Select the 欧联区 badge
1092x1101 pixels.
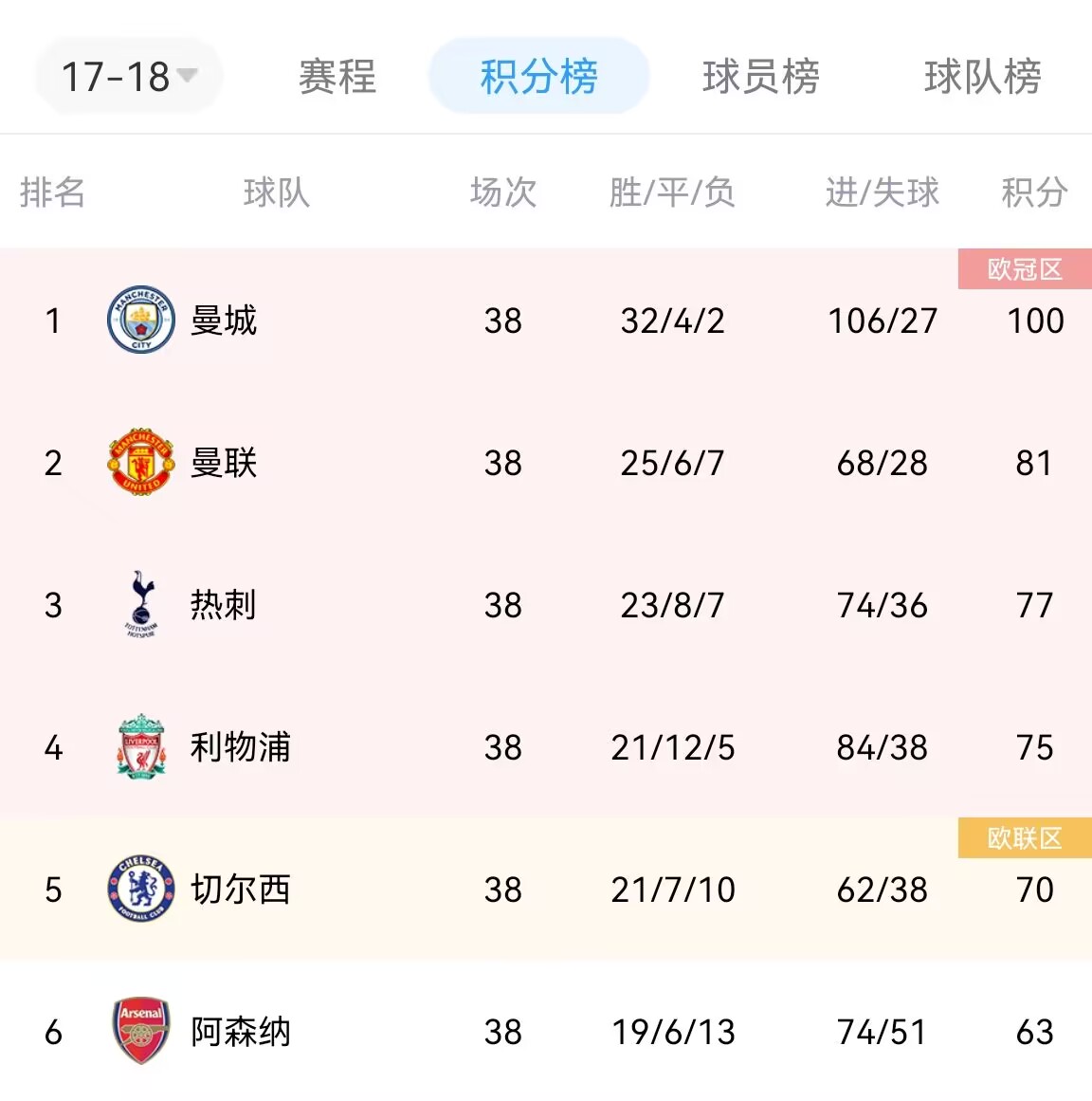(1025, 837)
